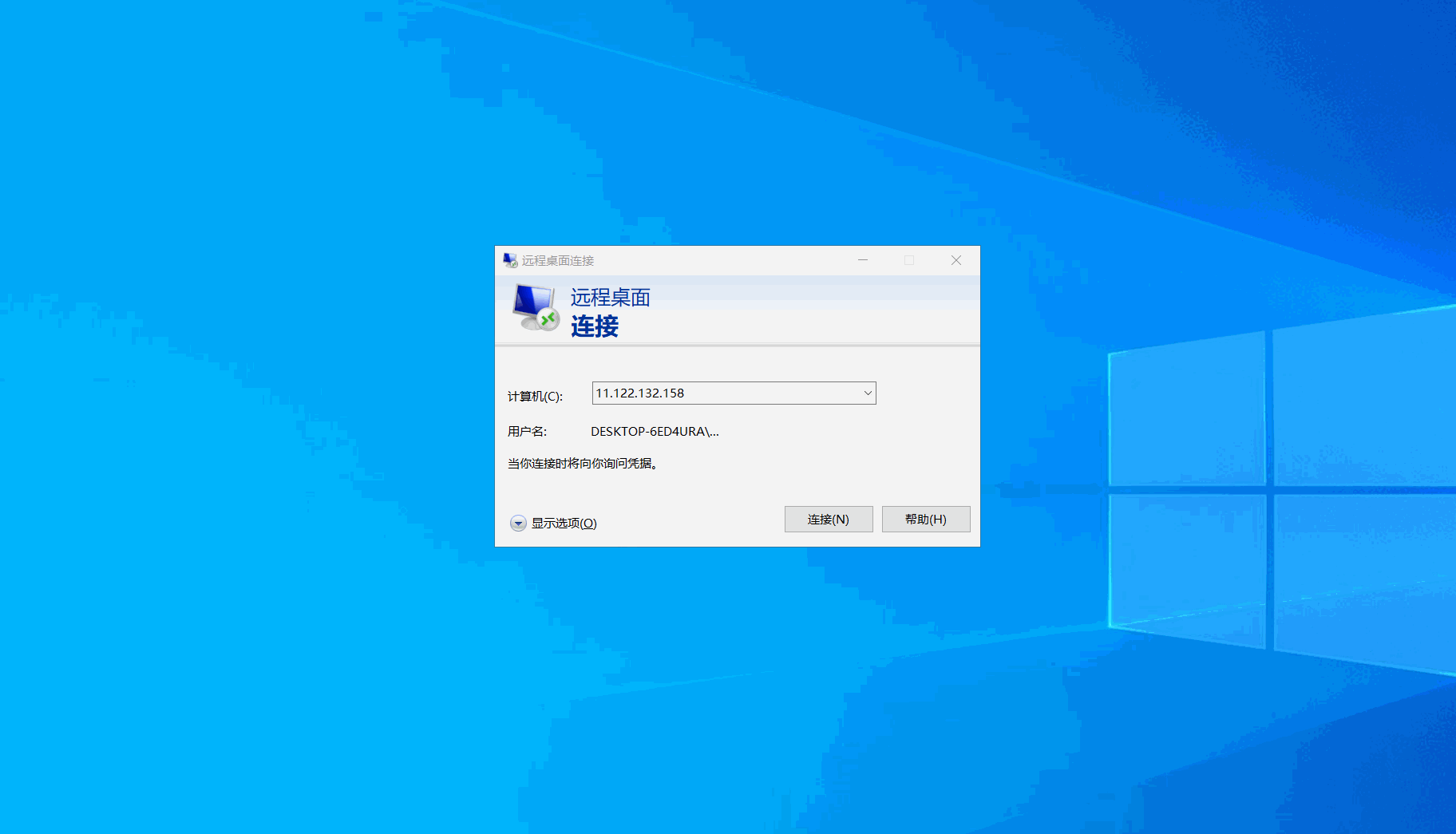Click the username DESKTOP-6ED4URA\... text
The height and width of the screenshot is (834, 1456).
click(654, 431)
